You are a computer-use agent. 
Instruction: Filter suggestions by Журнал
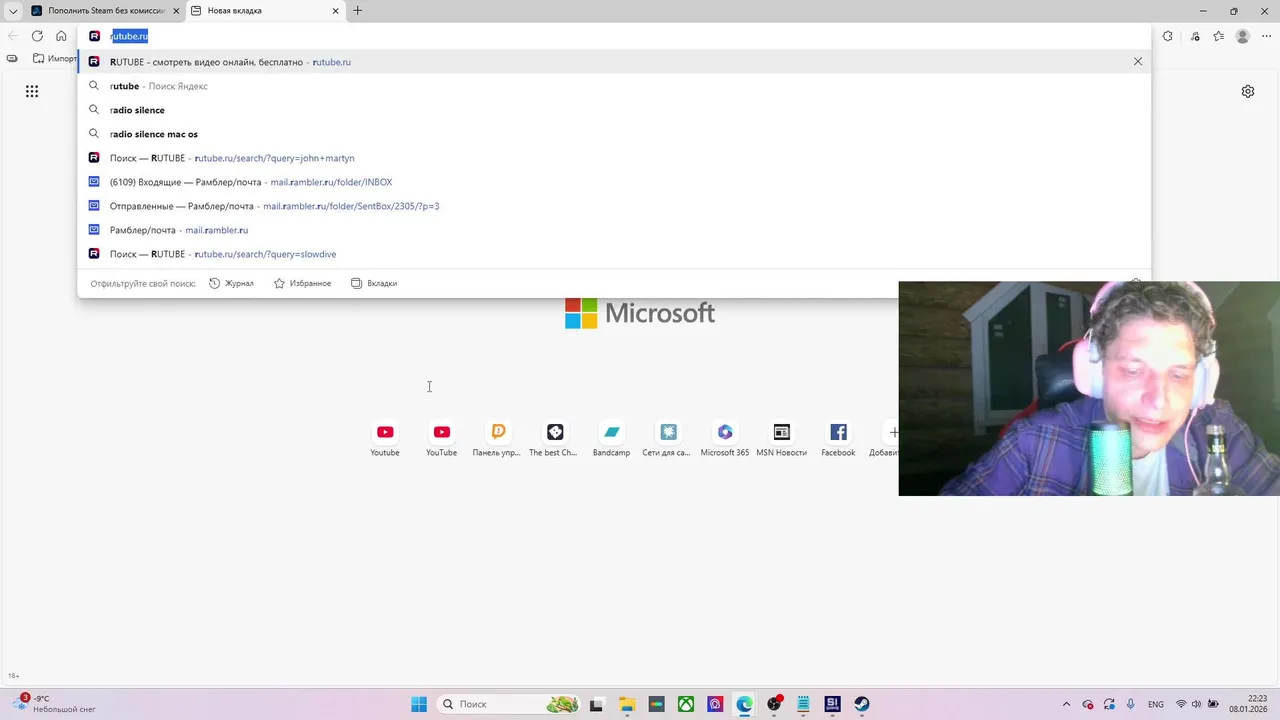tap(231, 283)
